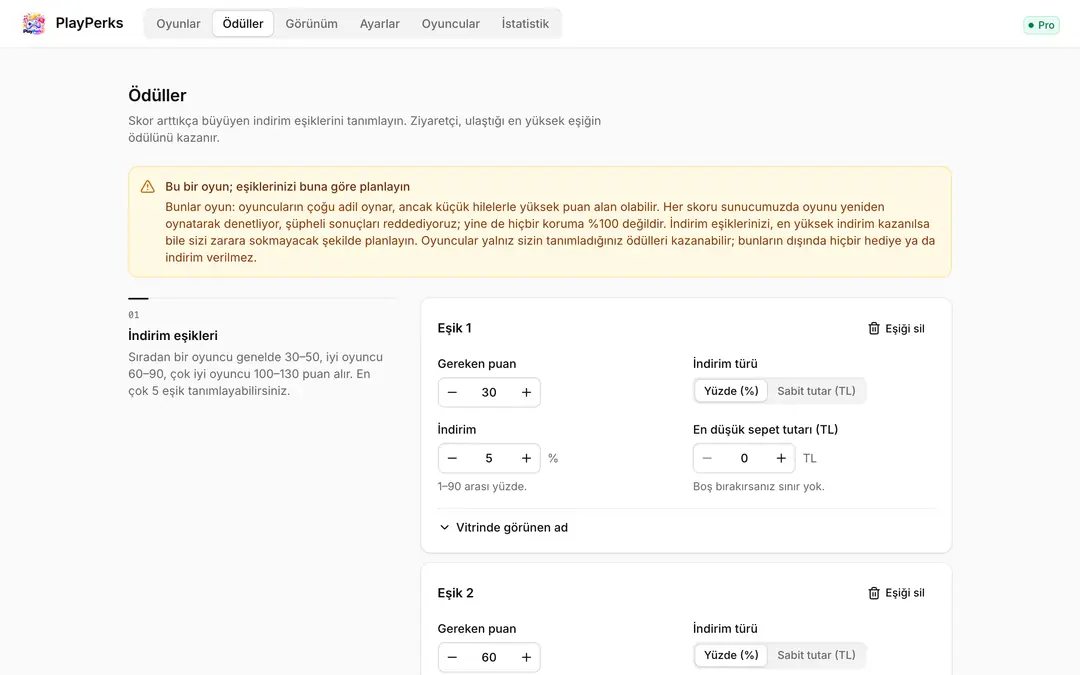Screen dimensions: 1080x675
Task: Click the PlayPerks brand name
Action: click(x=90, y=23)
